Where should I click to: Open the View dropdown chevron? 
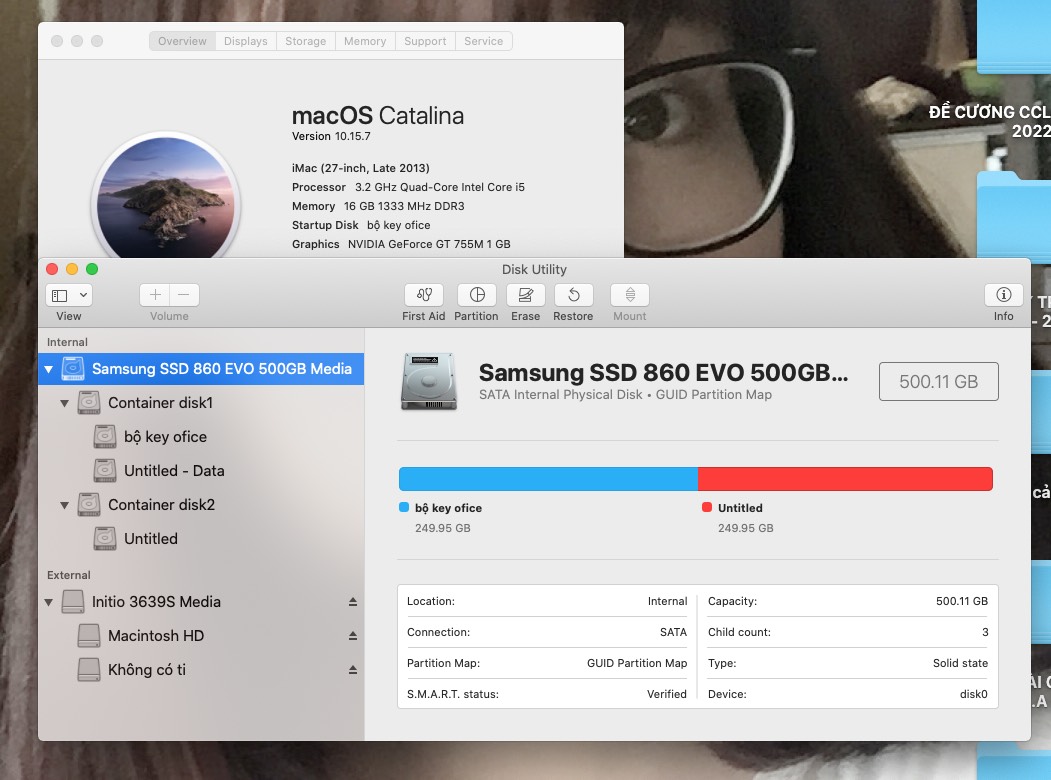[x=83, y=295]
